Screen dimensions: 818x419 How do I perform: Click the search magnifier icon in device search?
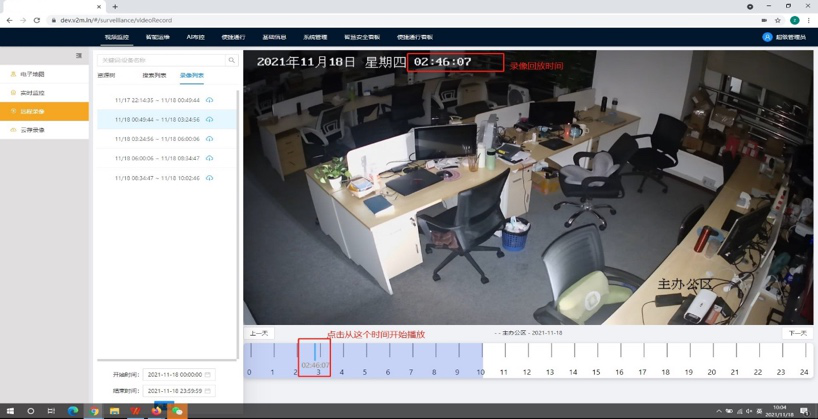[231, 60]
